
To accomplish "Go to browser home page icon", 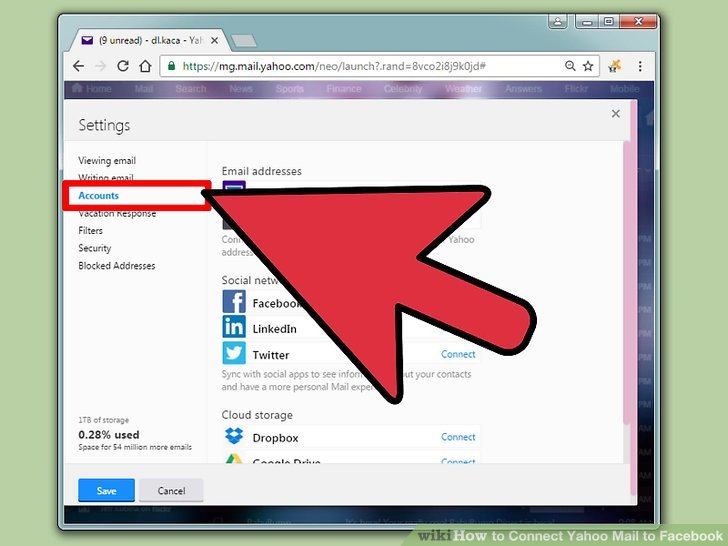I will tap(145, 66).
